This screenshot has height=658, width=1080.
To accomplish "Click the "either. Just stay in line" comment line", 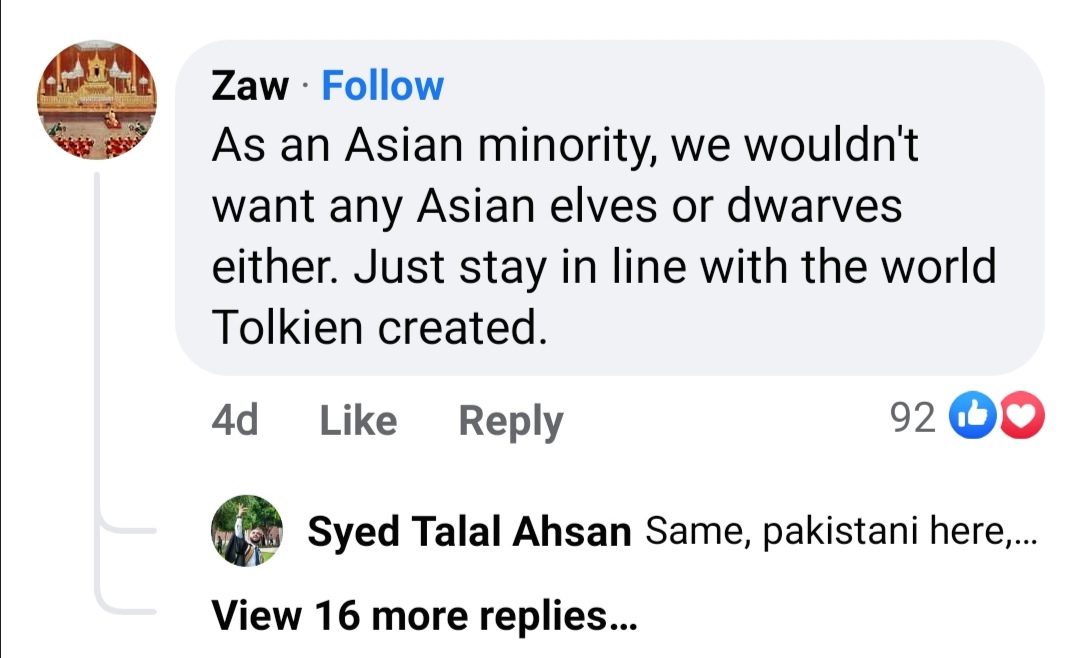I will pyautogui.click(x=603, y=268).
